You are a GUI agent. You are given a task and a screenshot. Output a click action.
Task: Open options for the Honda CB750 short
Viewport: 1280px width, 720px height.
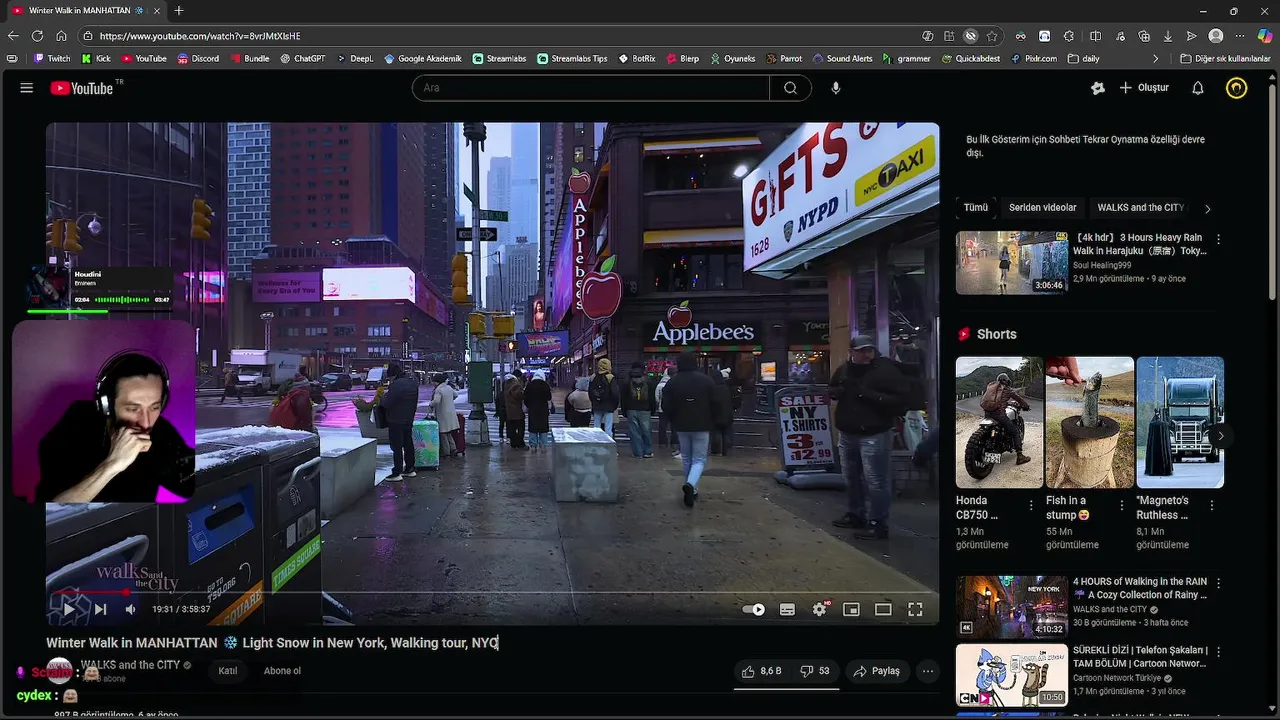(1031, 506)
